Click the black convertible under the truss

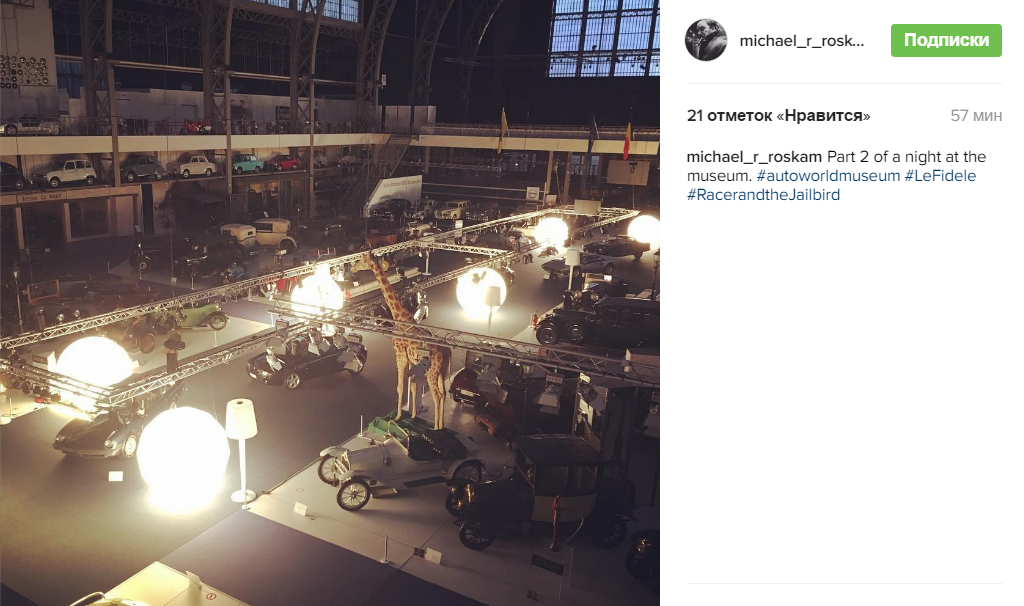tap(306, 360)
